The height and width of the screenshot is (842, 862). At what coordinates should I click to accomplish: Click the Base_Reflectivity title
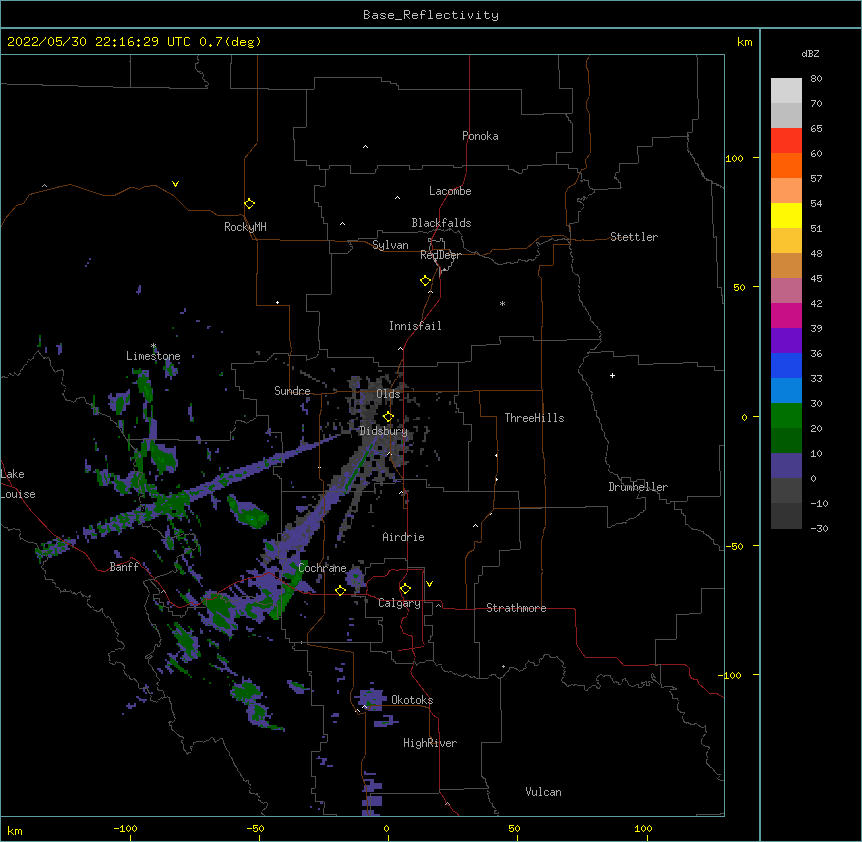(431, 15)
